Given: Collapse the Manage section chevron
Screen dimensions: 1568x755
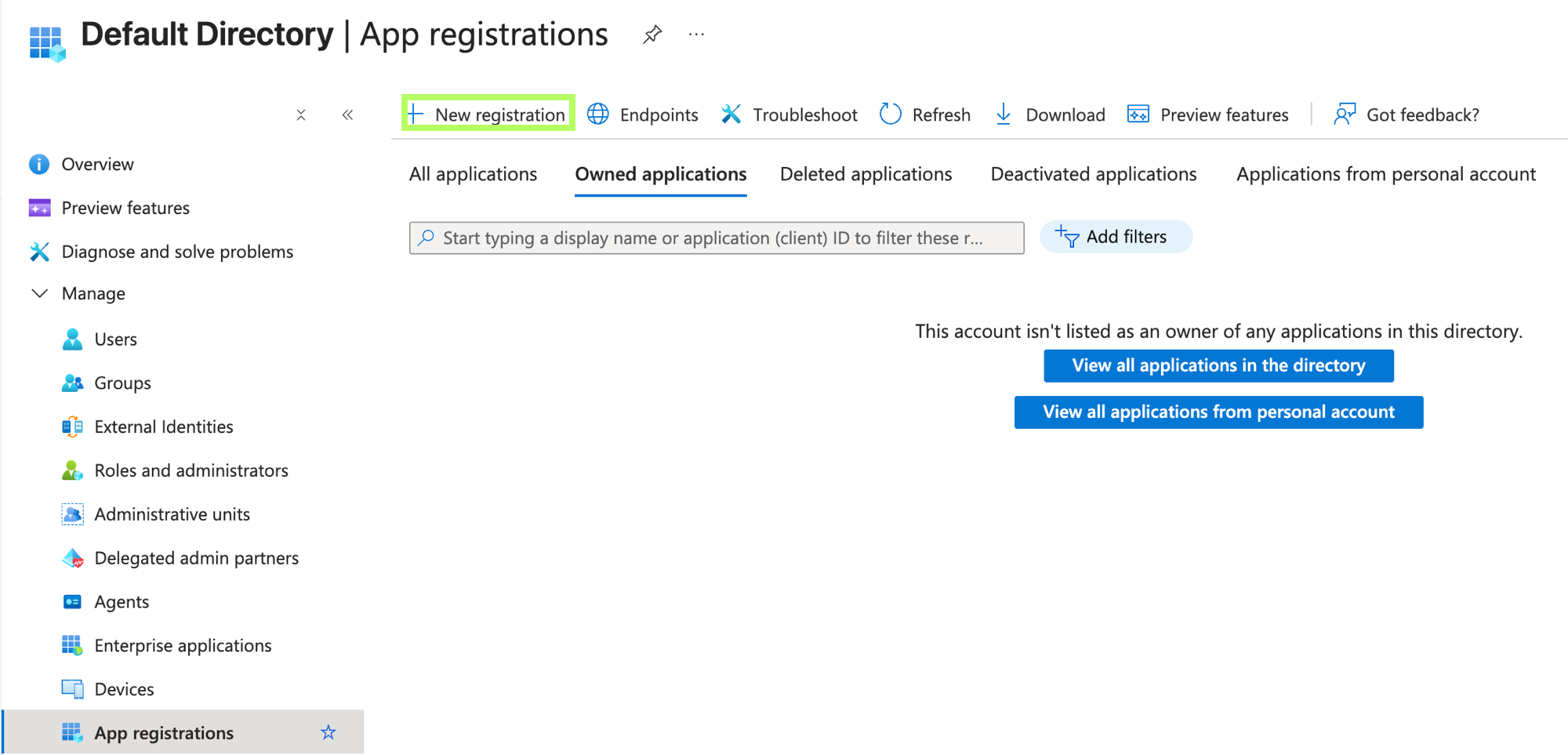Looking at the screenshot, I should (39, 293).
